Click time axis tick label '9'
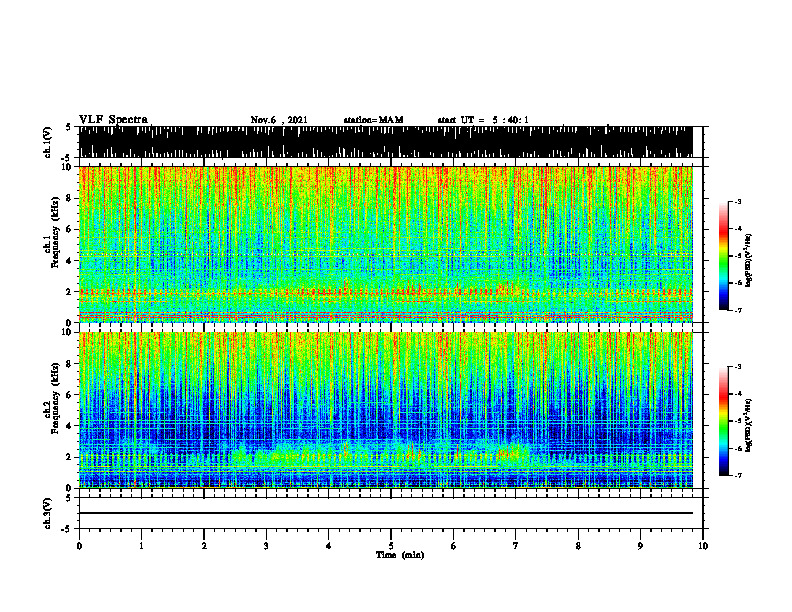Viewport: 792px width, 612px height. (x=640, y=546)
